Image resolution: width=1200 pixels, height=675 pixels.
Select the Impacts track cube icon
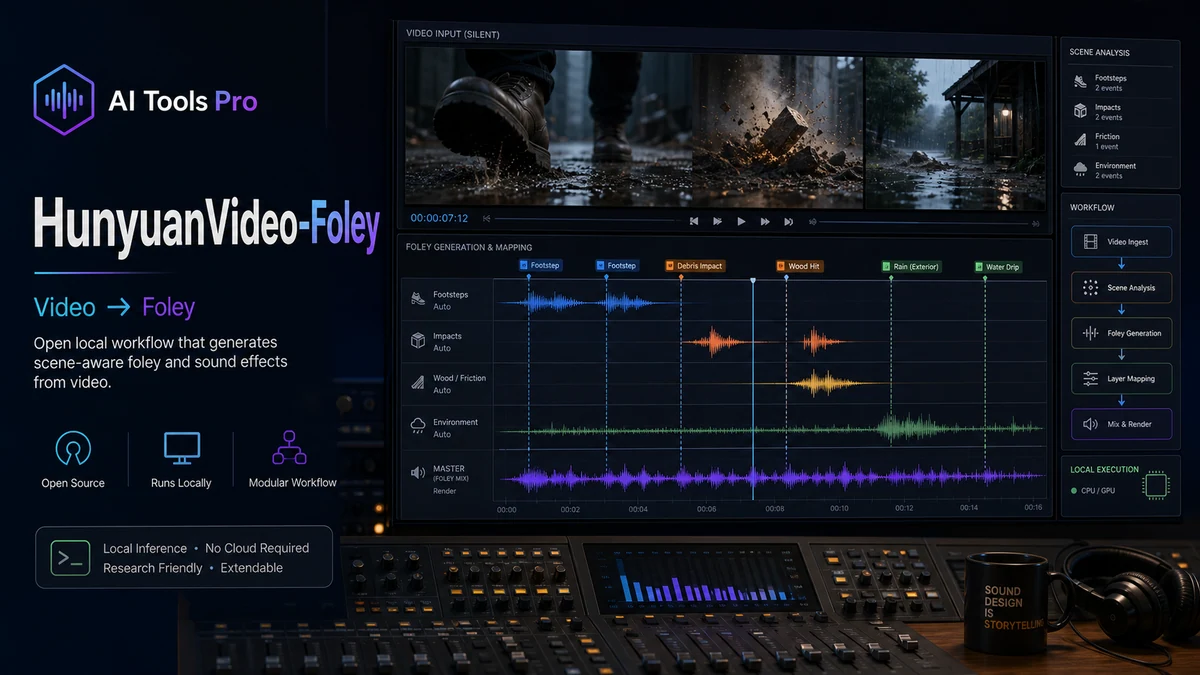pyautogui.click(x=417, y=341)
